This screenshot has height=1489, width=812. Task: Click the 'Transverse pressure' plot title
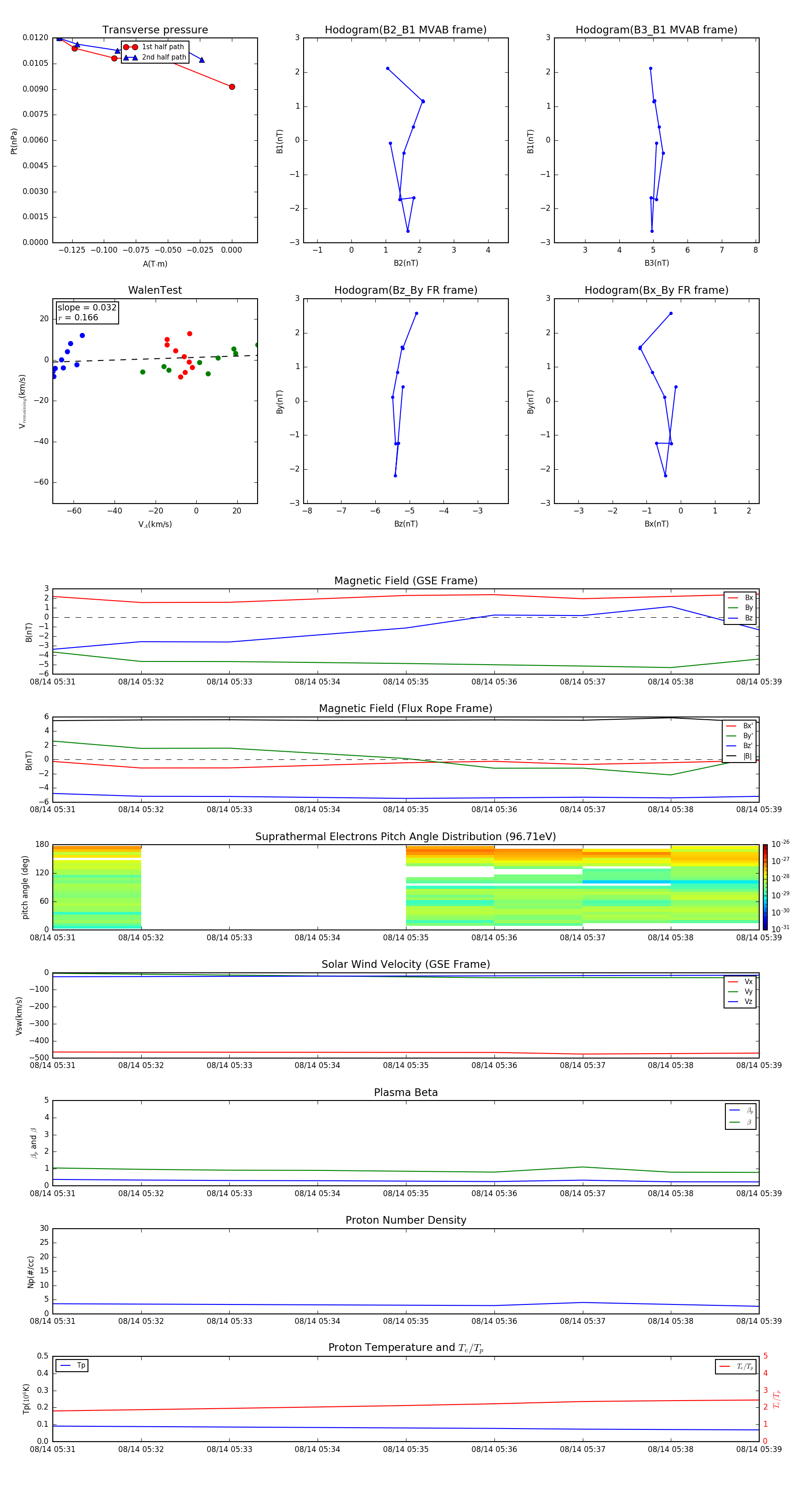tap(155, 29)
